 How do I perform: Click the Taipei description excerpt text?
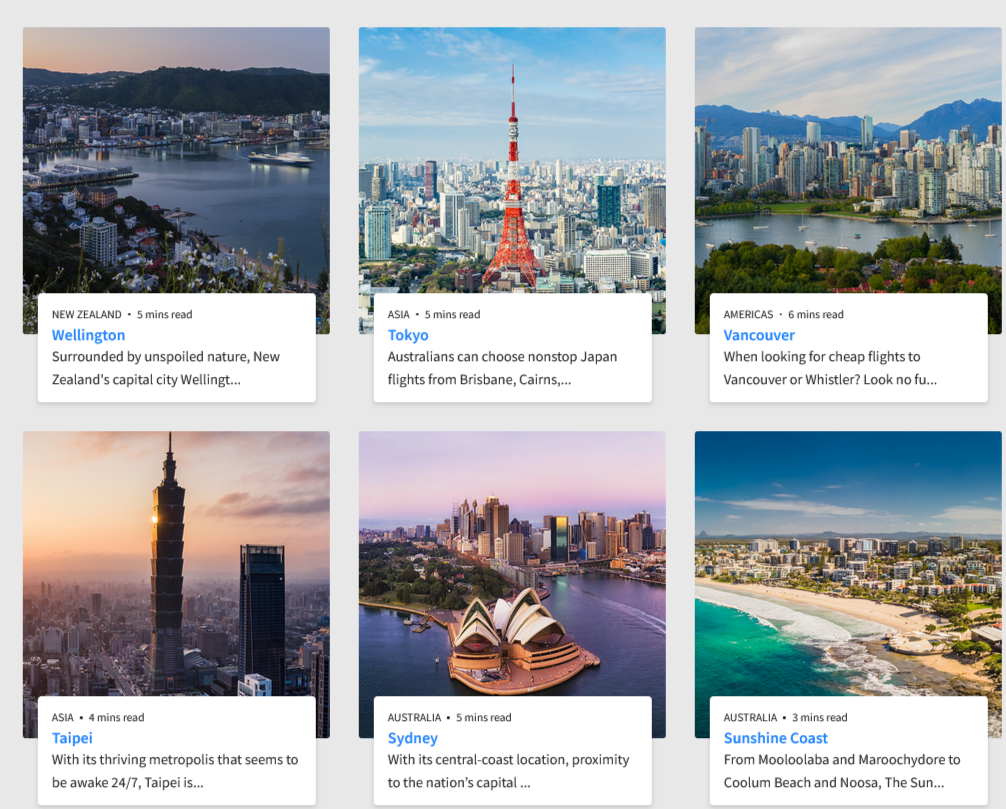point(175,771)
